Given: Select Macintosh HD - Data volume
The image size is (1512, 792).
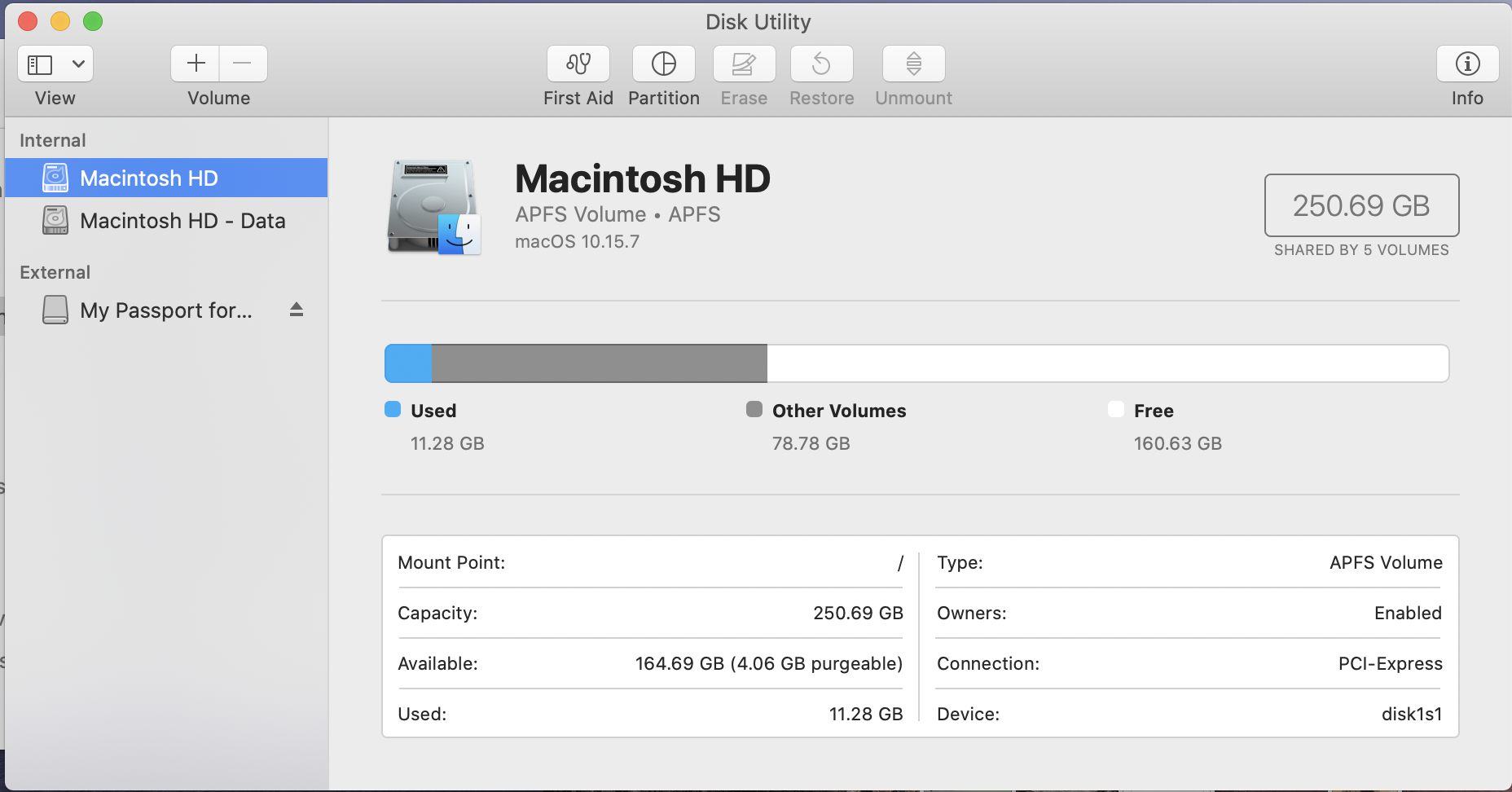Looking at the screenshot, I should [x=166, y=220].
